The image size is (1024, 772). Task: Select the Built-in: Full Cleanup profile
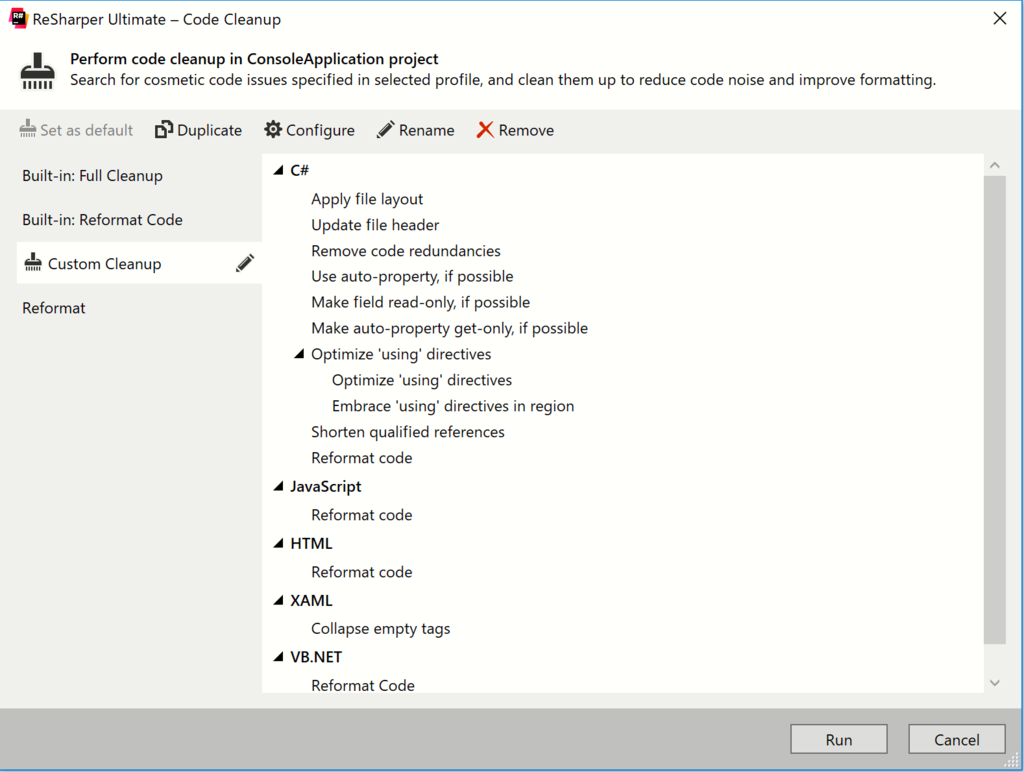[139, 176]
